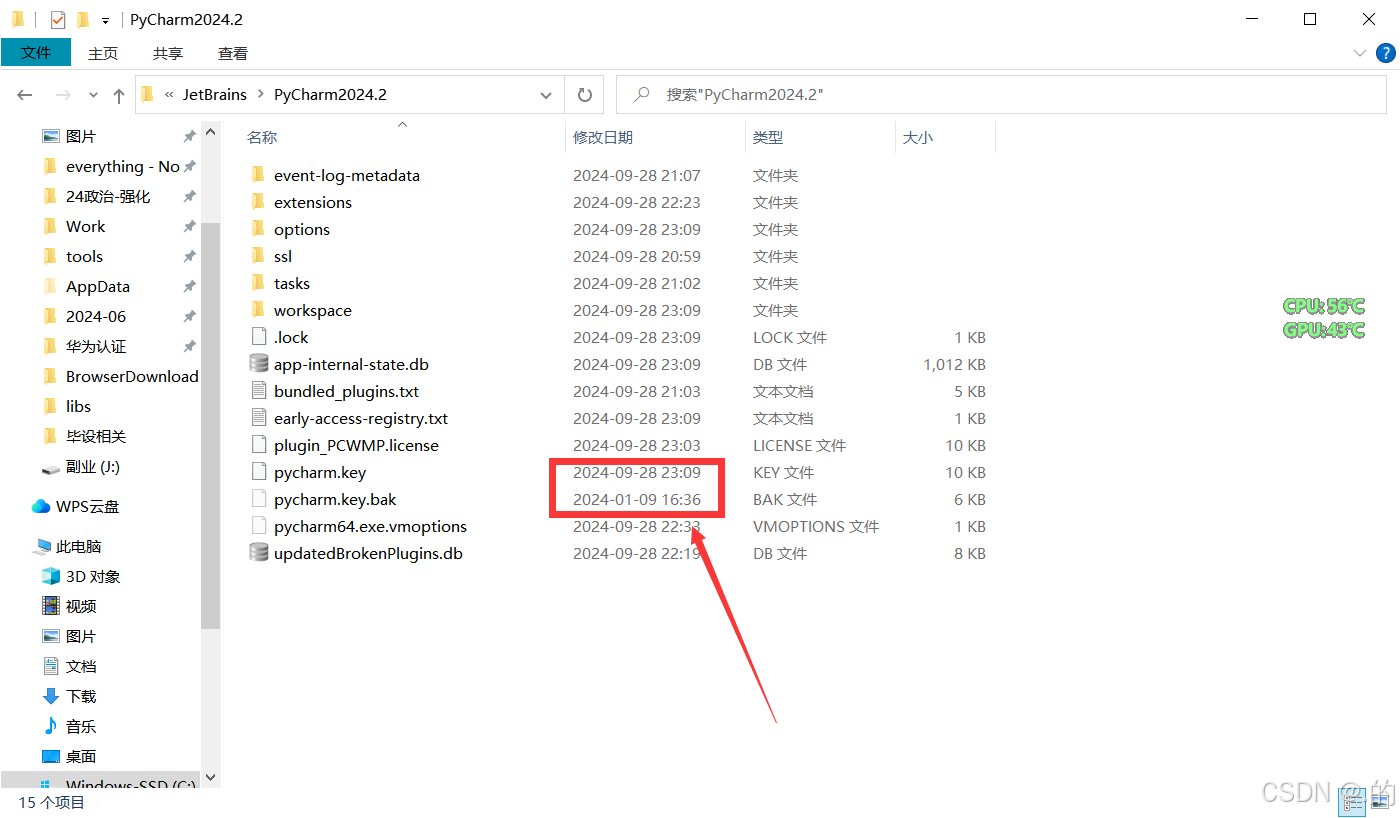Select 此电脑 in navigation pane
Viewport: 1400px width, 818px height.
78,546
